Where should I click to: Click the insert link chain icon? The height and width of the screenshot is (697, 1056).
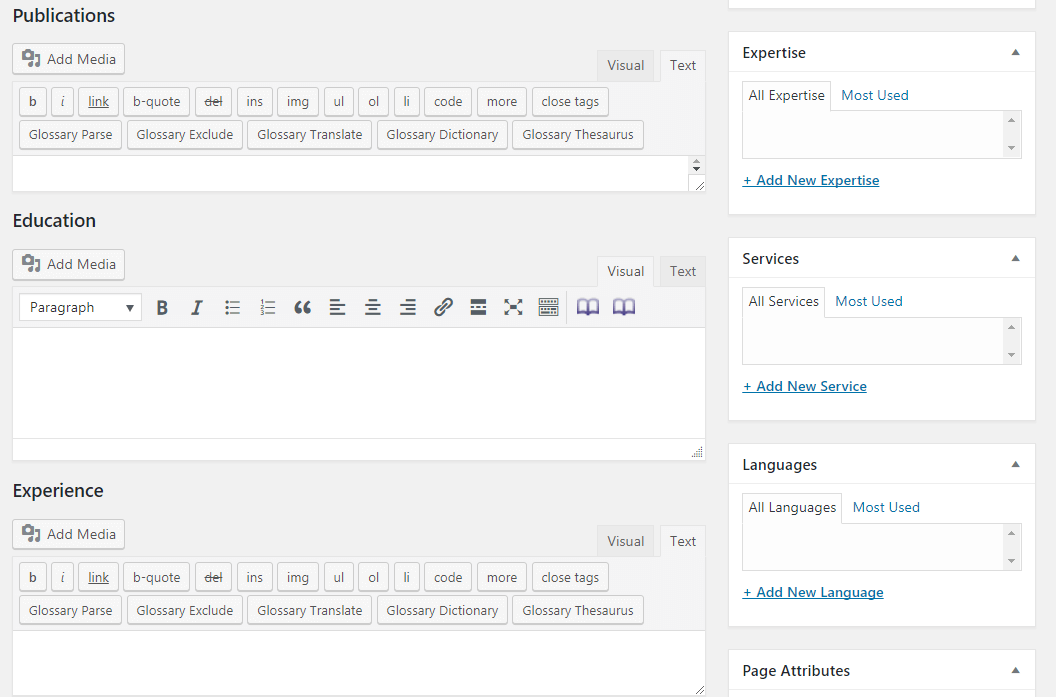(443, 308)
